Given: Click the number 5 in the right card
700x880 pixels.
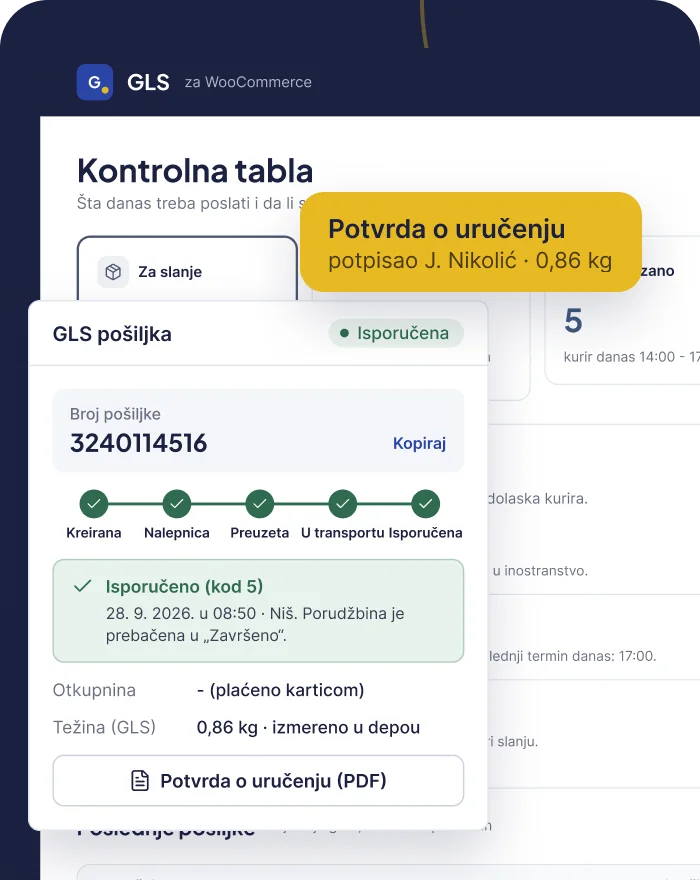Looking at the screenshot, I should (x=573, y=321).
